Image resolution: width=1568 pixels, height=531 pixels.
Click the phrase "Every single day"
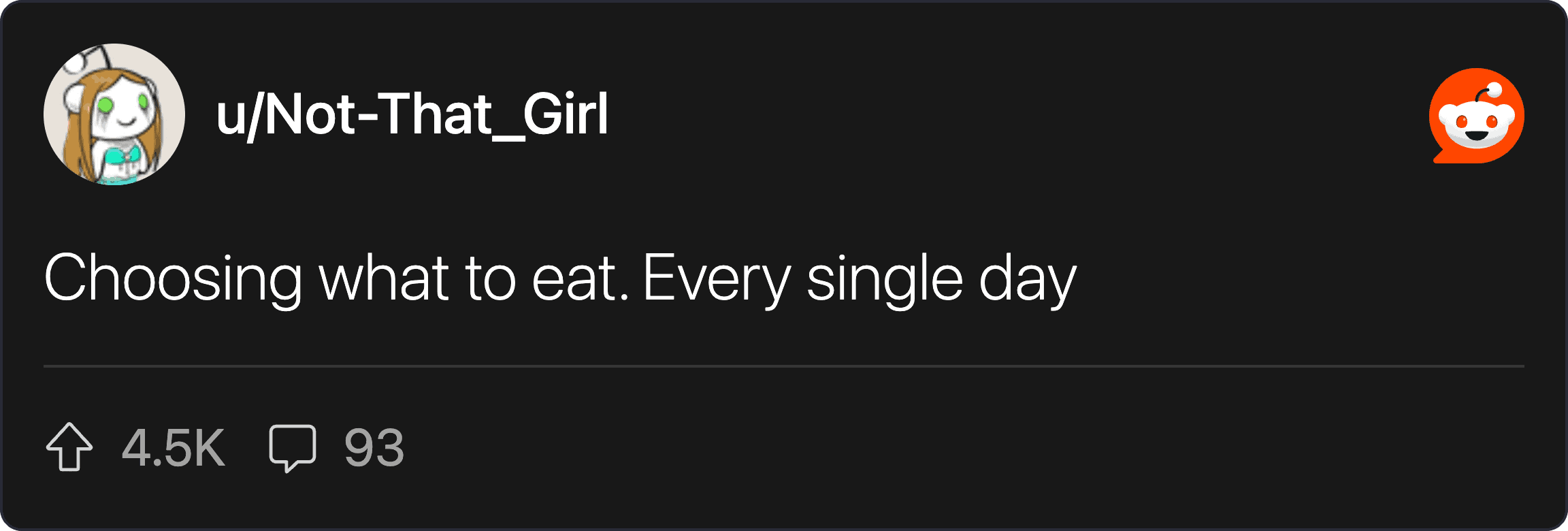859,278
